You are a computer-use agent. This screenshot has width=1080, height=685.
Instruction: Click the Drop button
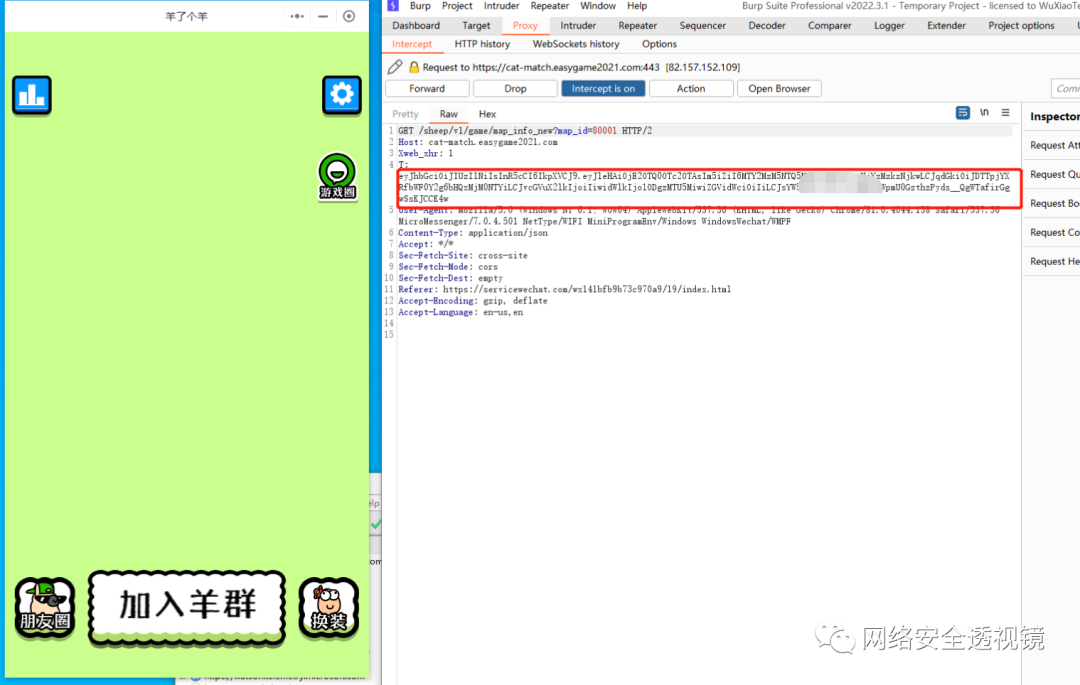point(515,89)
